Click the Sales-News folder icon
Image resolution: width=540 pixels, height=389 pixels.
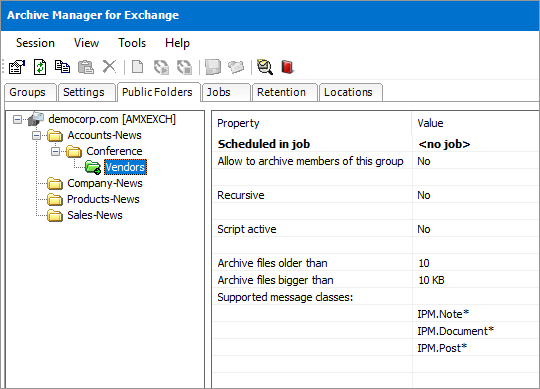coord(55,215)
